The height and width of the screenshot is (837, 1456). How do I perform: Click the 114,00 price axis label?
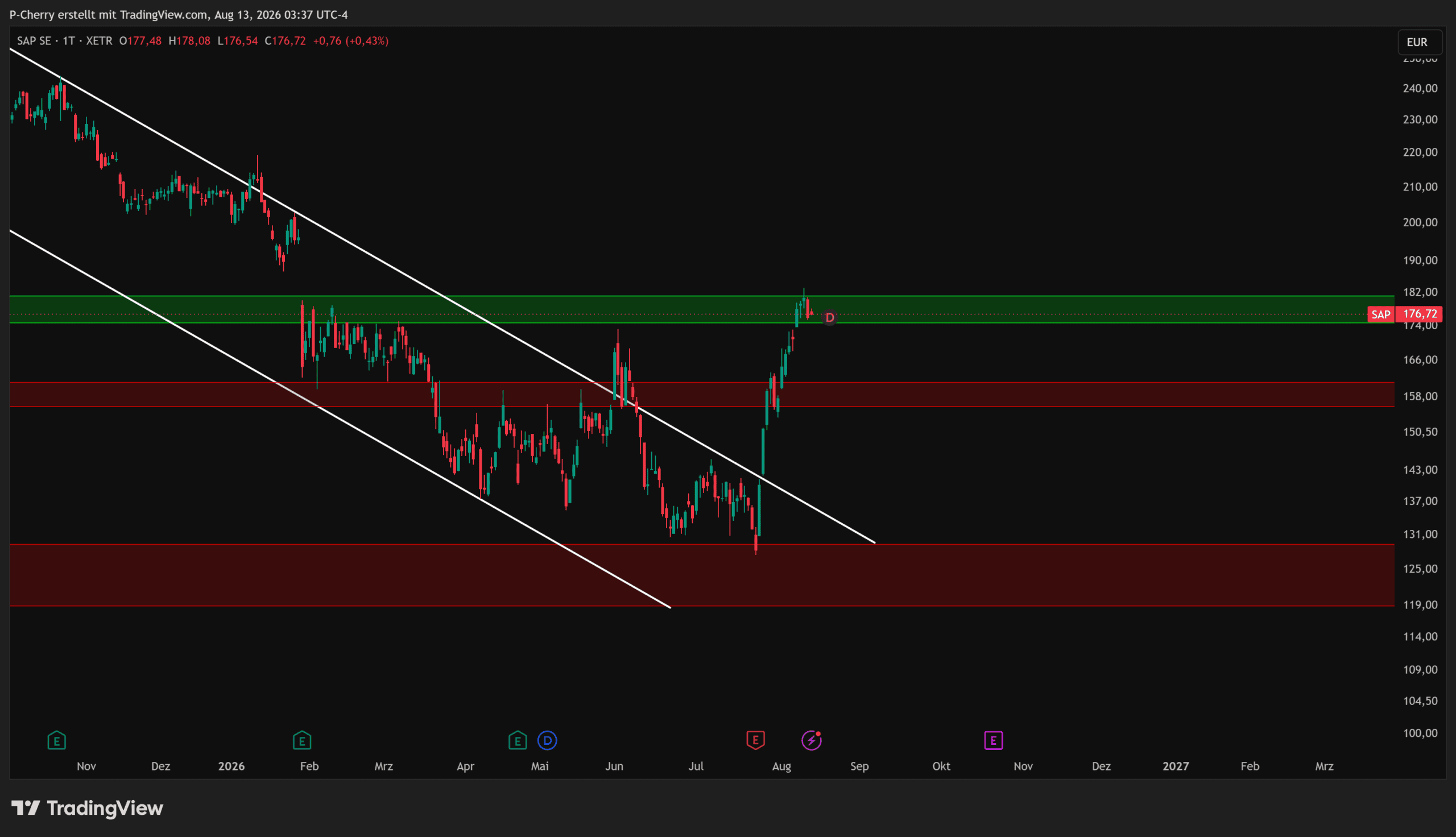coord(1420,636)
